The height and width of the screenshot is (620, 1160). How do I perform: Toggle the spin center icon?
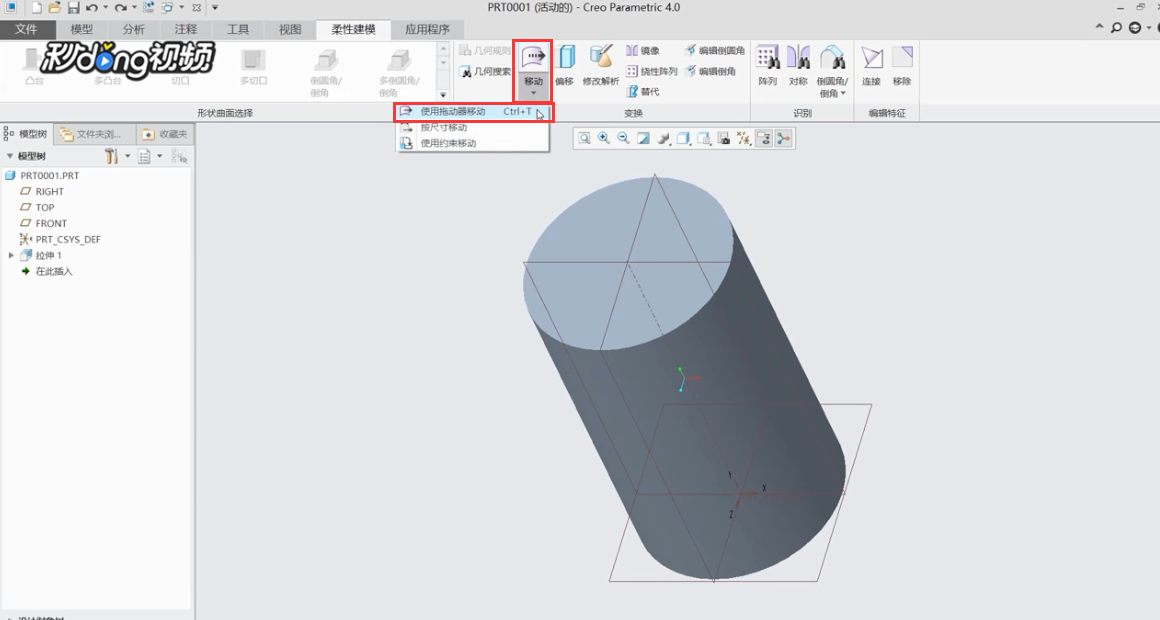click(783, 138)
